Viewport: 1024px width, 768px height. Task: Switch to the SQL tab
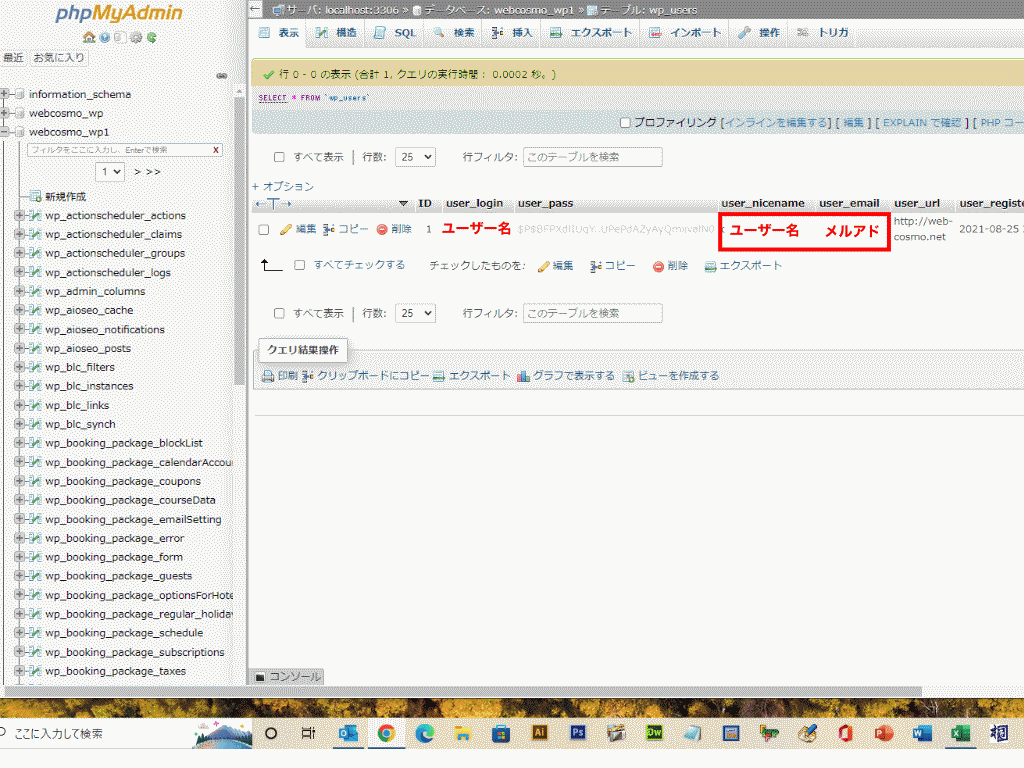click(x=394, y=33)
